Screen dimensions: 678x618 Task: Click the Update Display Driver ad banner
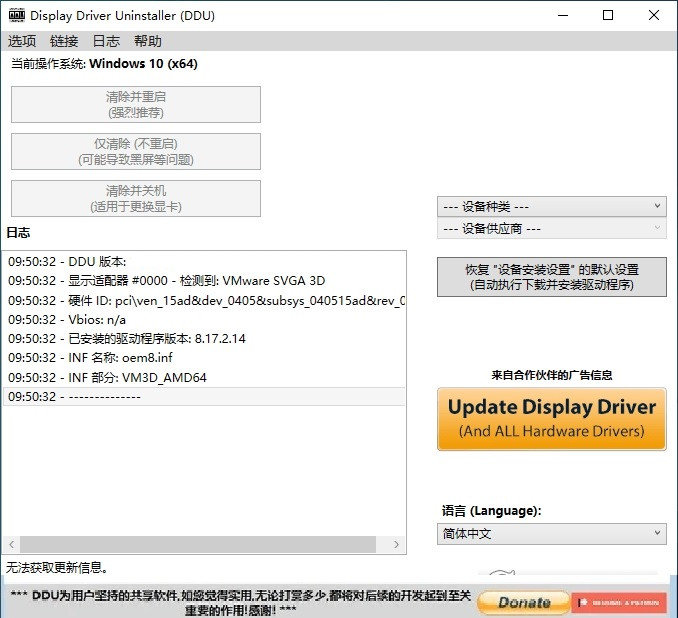tap(552, 419)
